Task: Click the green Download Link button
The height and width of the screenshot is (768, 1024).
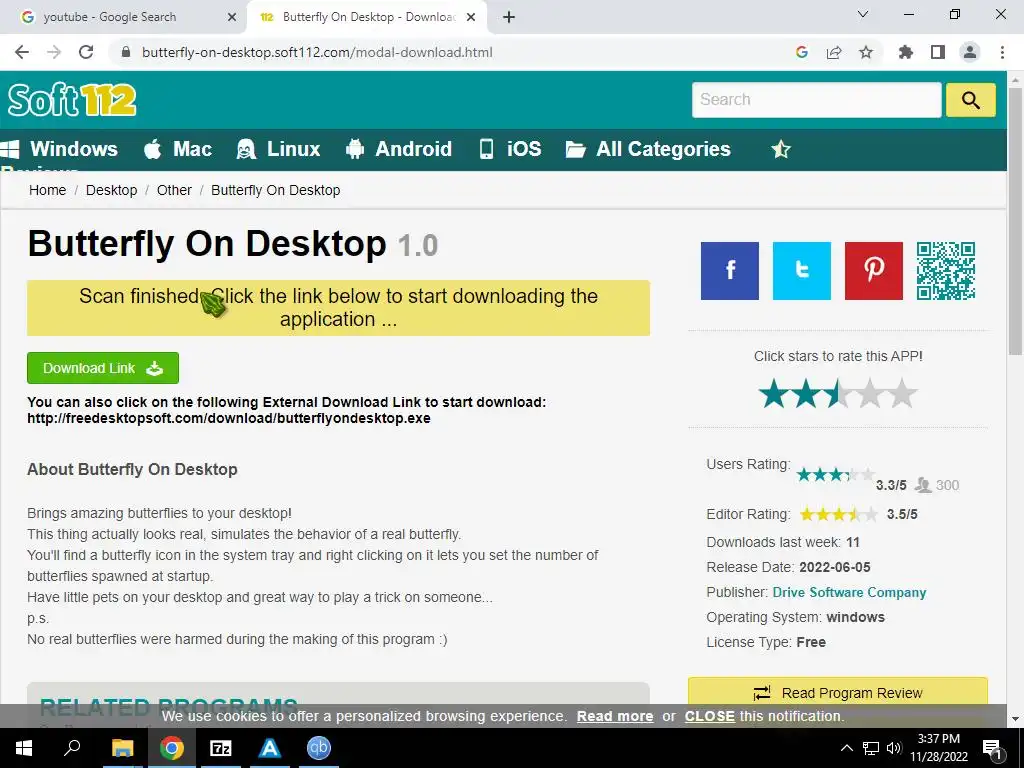Action: click(103, 368)
